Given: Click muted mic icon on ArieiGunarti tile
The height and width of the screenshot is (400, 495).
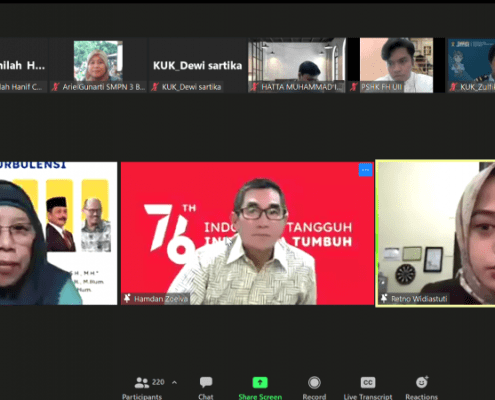Looking at the screenshot, I should pyautogui.click(x=56, y=87).
